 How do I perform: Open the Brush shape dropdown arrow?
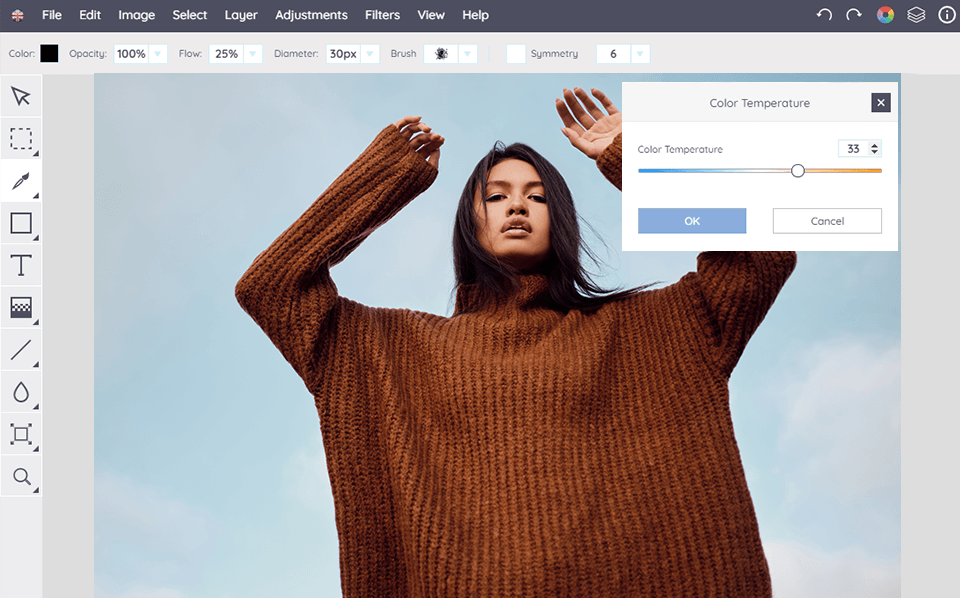click(x=467, y=54)
